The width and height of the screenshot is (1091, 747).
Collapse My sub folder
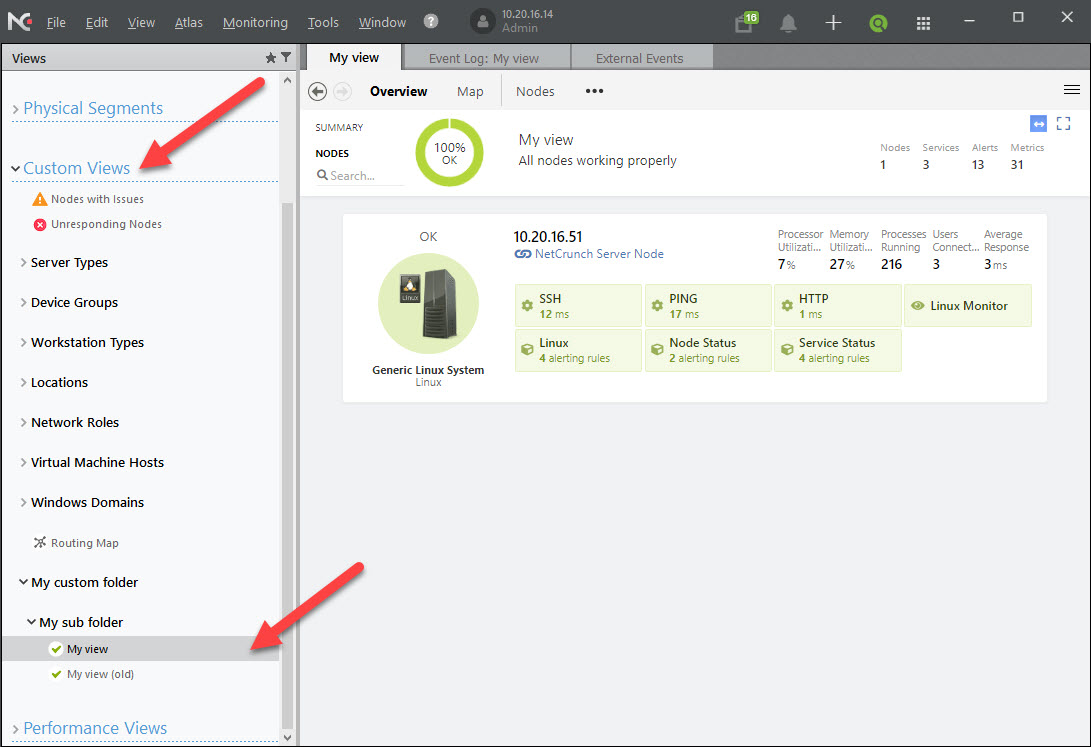point(31,622)
